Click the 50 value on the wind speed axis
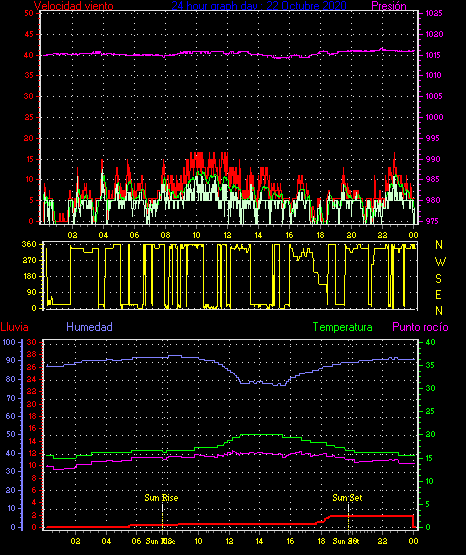The image size is (466, 555). click(x=29, y=13)
